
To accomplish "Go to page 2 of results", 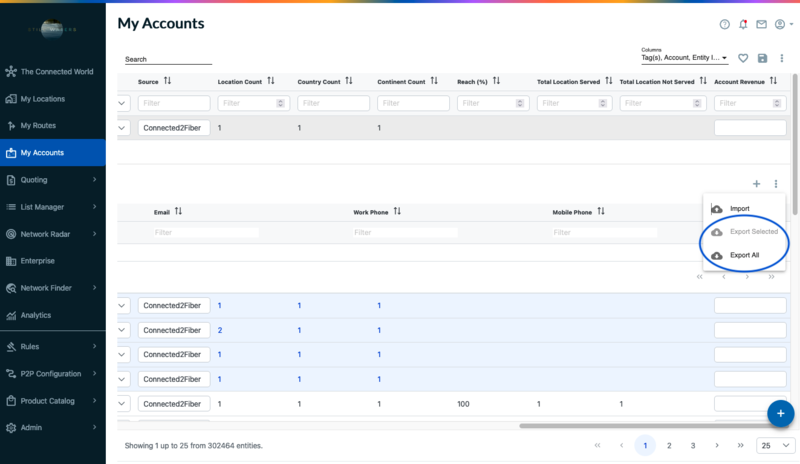I will pos(669,445).
